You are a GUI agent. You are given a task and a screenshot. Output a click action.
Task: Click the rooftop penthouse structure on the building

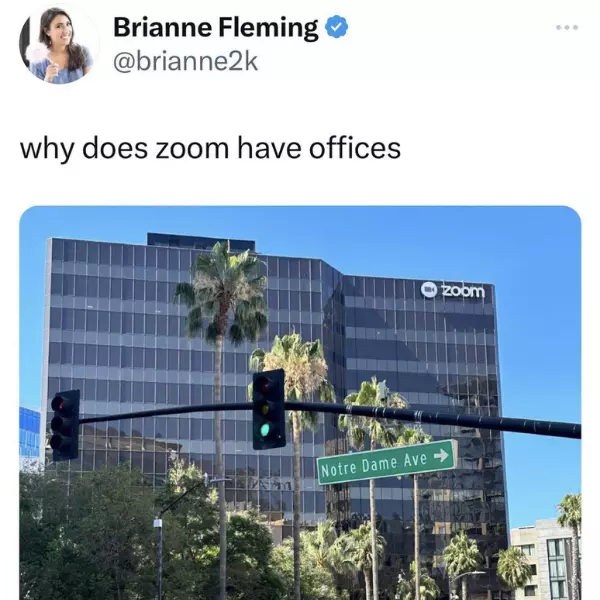201,241
